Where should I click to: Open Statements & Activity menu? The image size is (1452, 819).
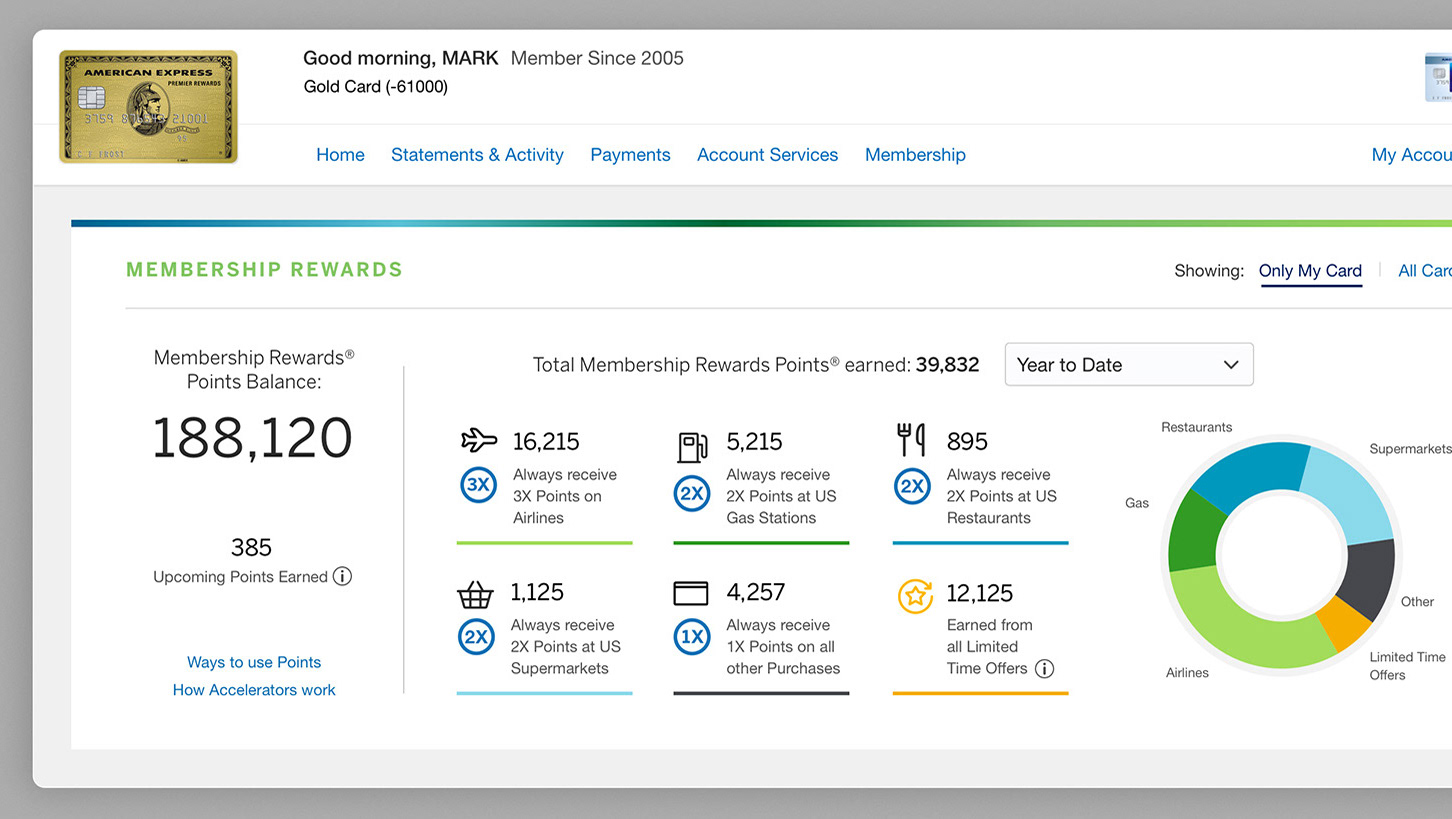pyautogui.click(x=477, y=155)
